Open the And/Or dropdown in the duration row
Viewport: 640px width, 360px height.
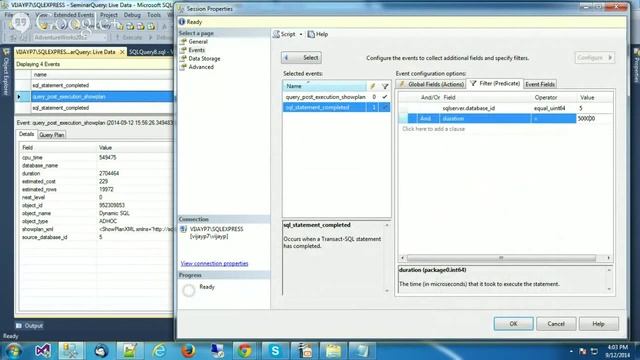click(x=428, y=118)
